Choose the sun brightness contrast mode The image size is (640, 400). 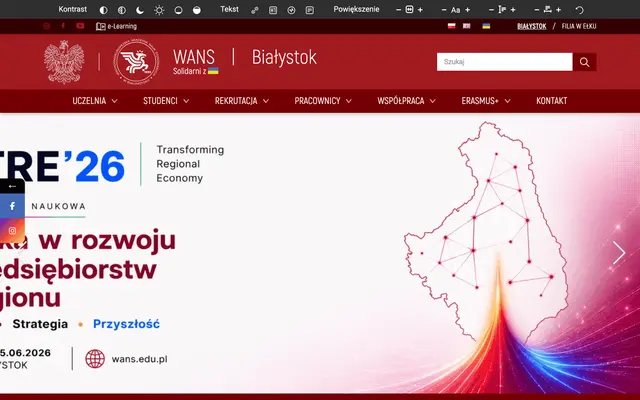[x=159, y=10]
